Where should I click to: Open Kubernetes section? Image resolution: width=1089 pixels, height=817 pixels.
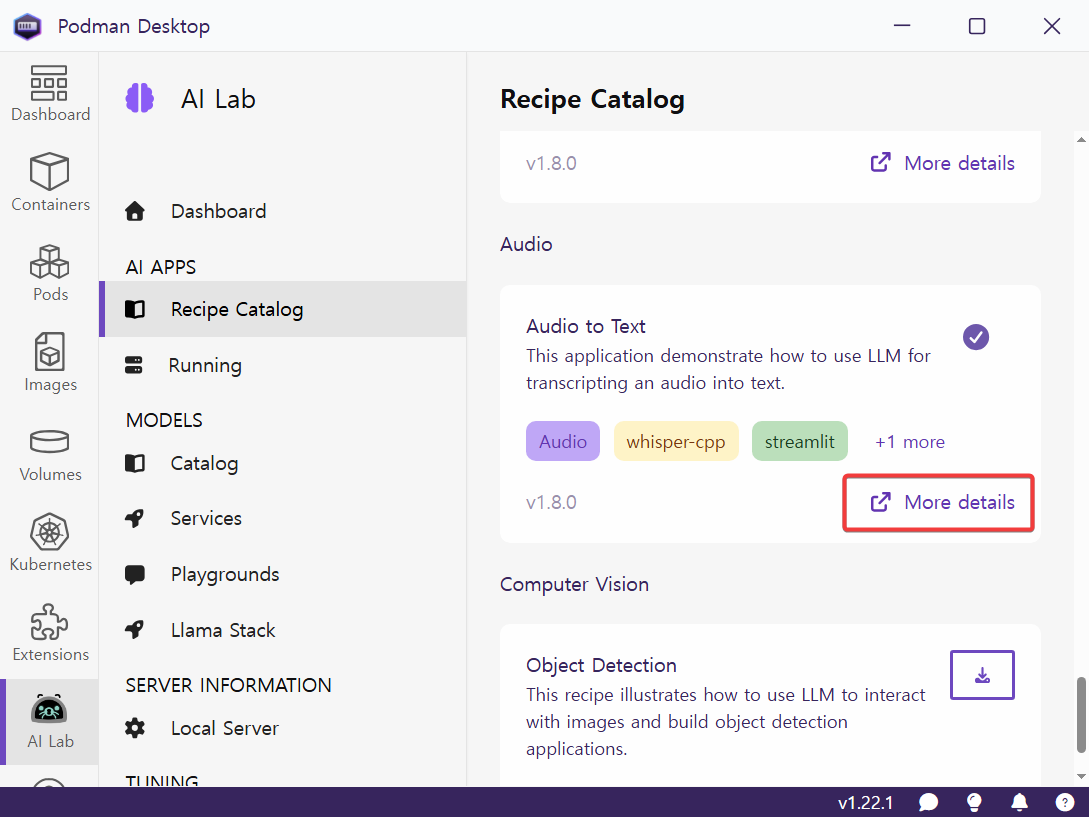50,543
